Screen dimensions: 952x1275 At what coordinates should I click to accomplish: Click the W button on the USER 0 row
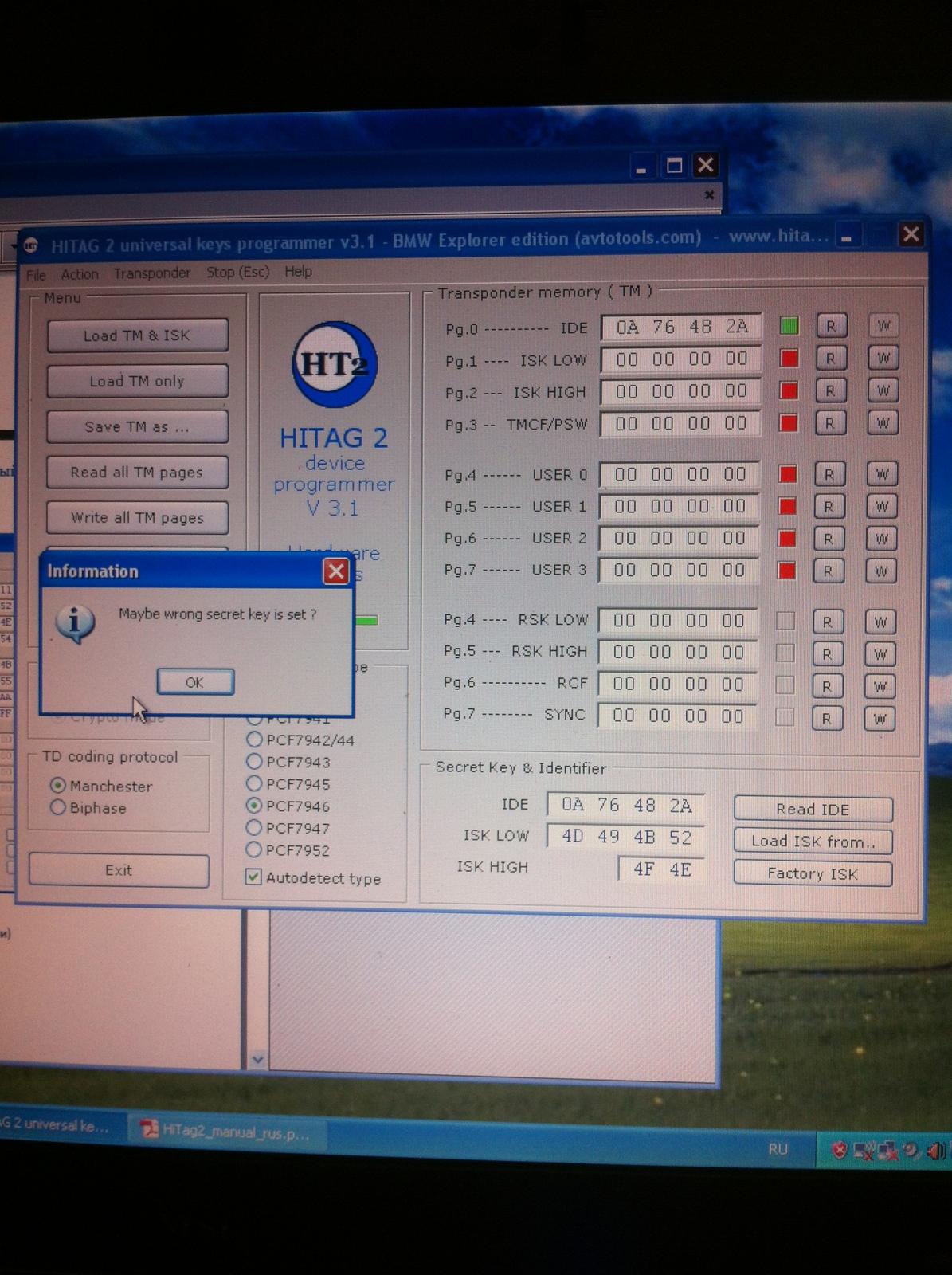[x=882, y=475]
